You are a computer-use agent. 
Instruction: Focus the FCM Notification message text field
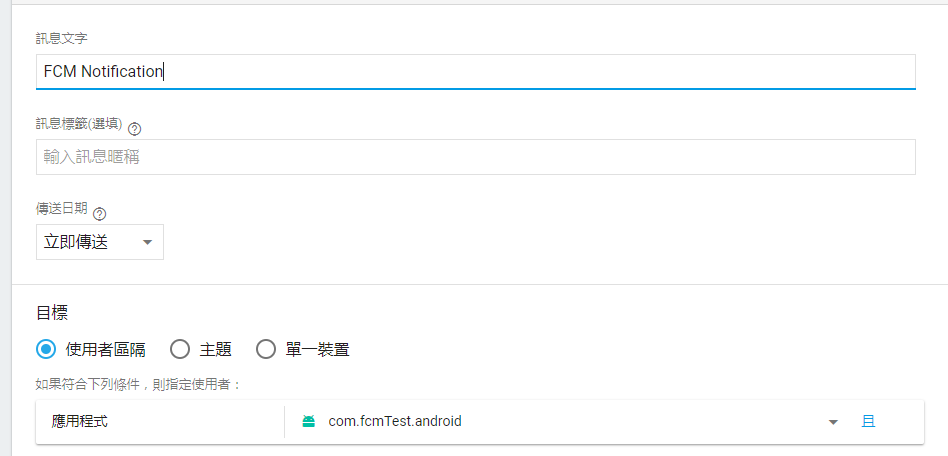click(476, 71)
